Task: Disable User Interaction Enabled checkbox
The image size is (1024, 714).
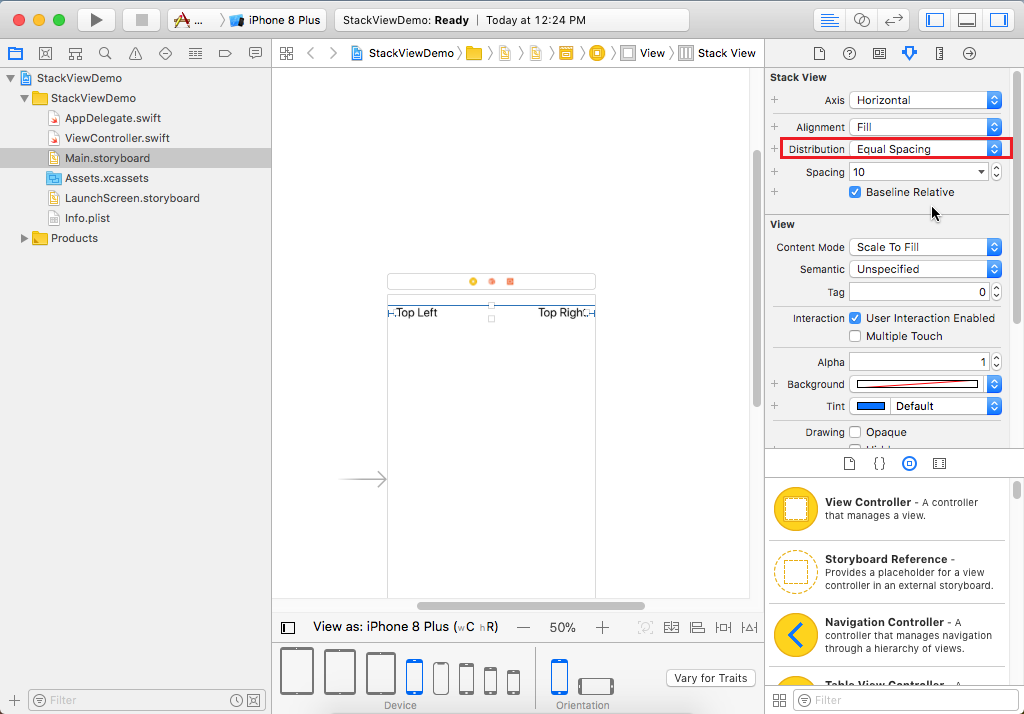Action: point(855,318)
